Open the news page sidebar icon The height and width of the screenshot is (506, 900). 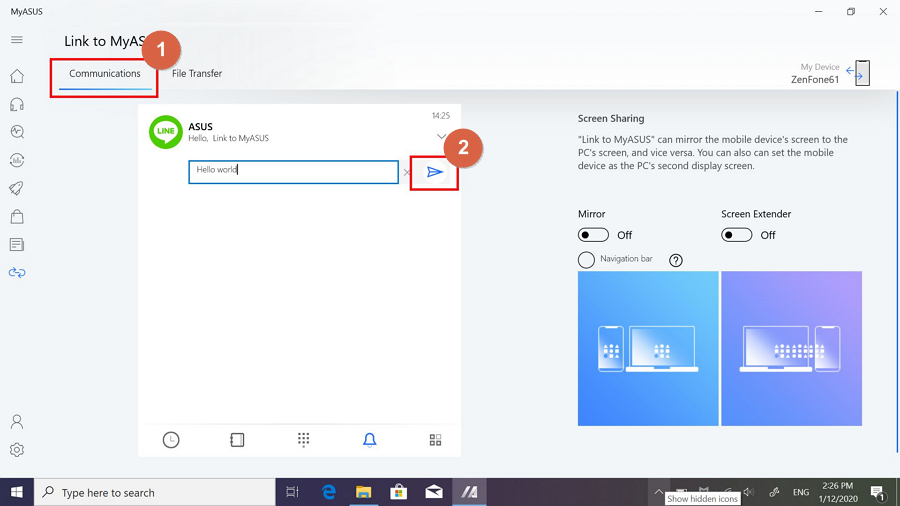[17, 244]
